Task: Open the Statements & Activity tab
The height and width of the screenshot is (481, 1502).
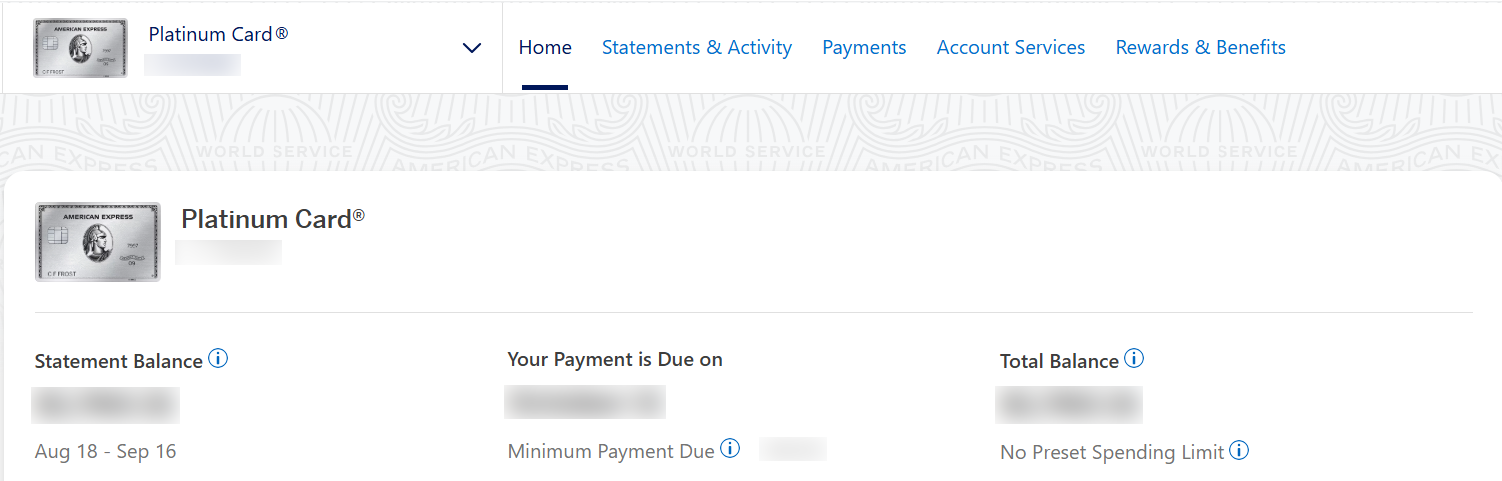Action: coord(697,48)
